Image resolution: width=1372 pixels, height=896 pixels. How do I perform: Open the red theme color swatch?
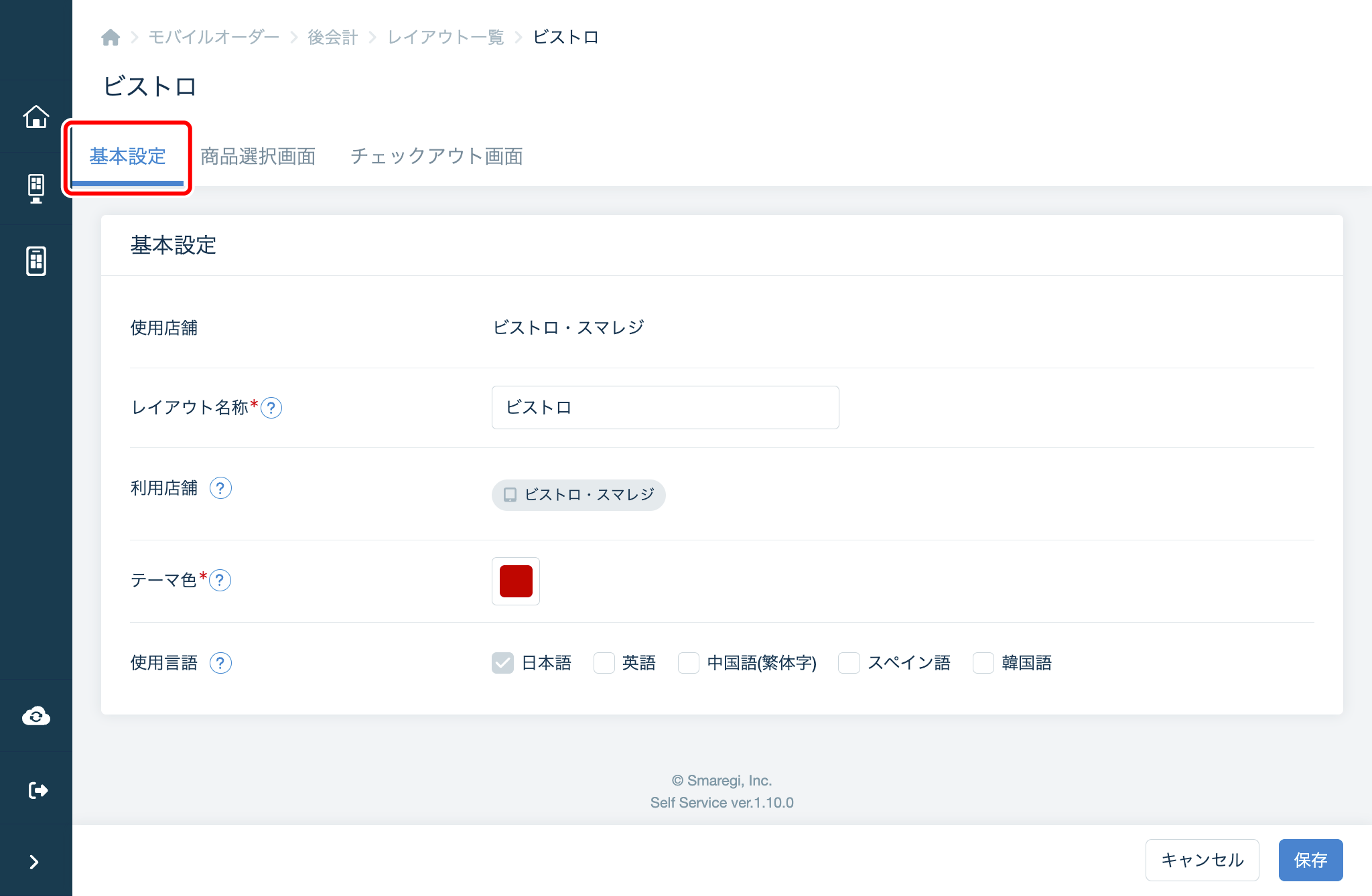point(515,581)
